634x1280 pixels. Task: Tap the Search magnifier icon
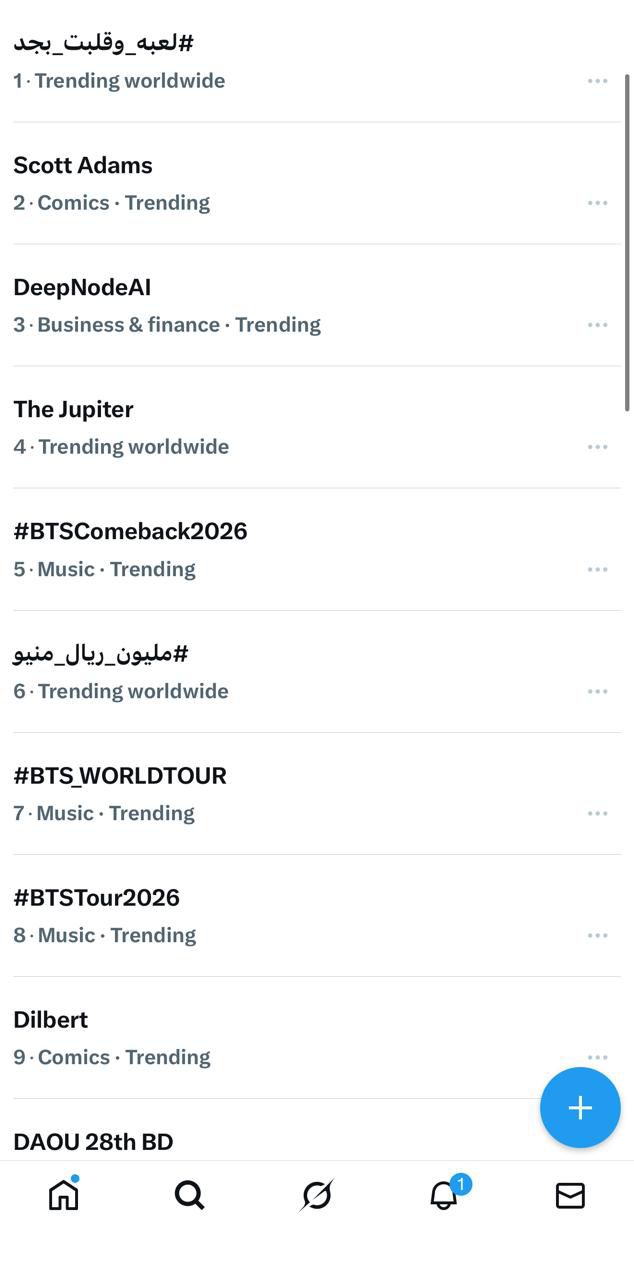(x=189, y=1195)
